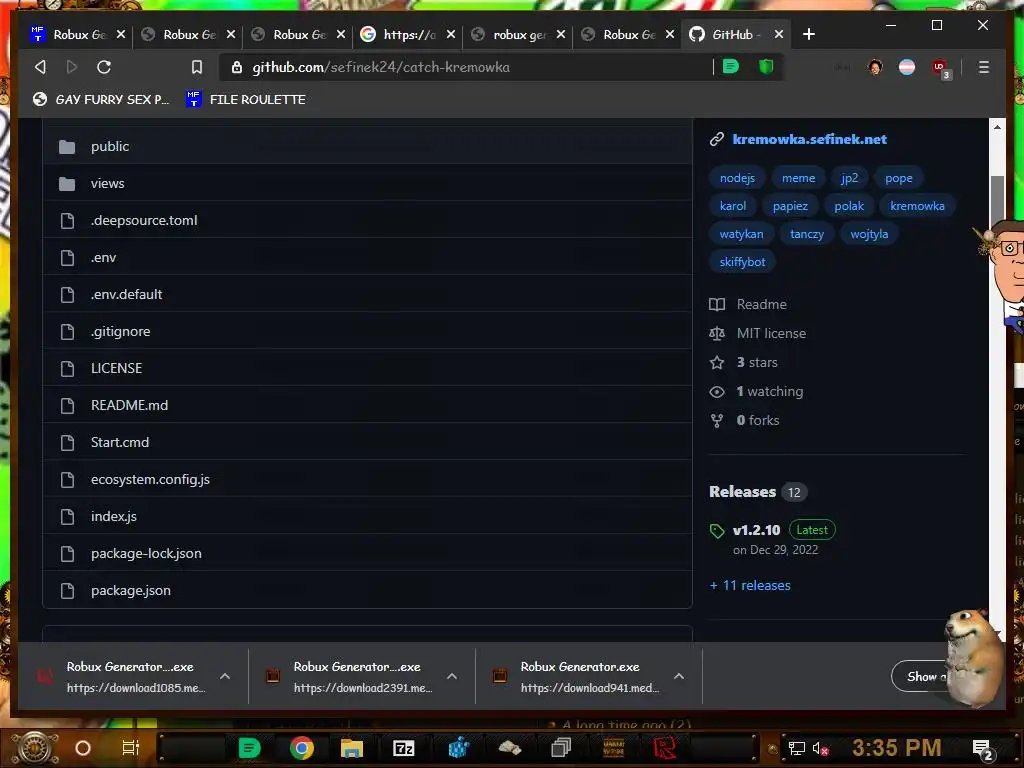
Task: Open a new browser tab with plus
Action: pos(808,34)
